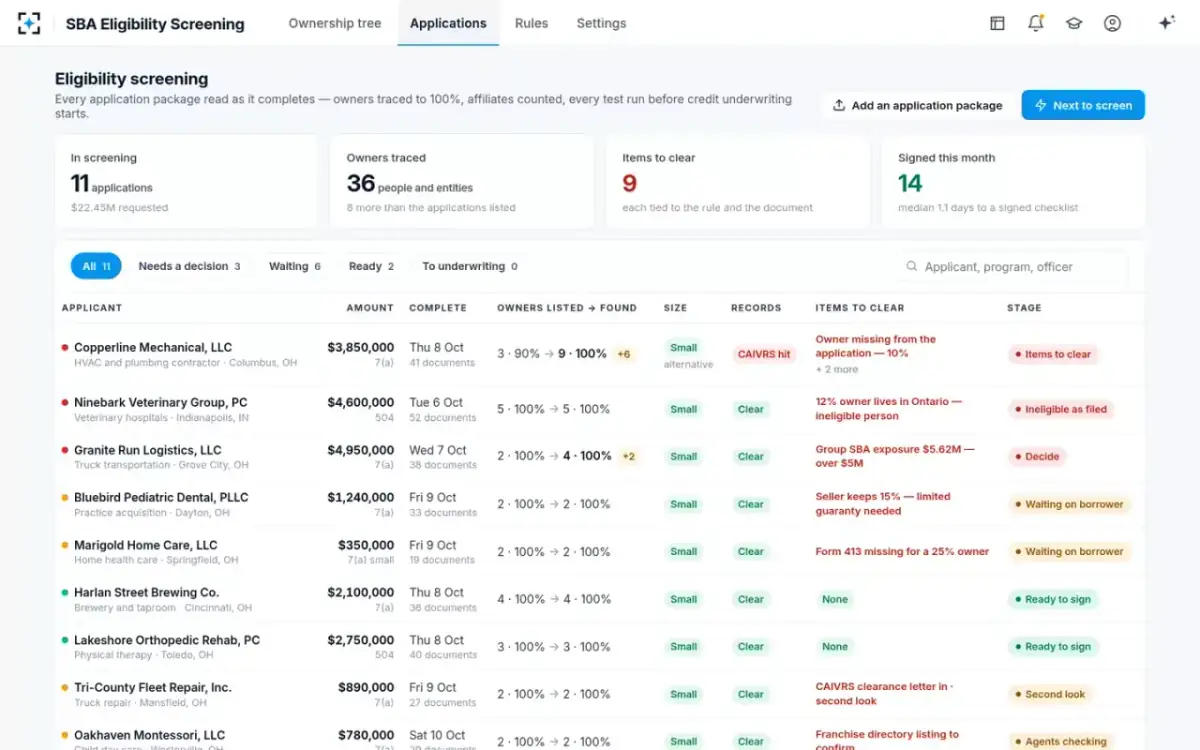1200x750 pixels.
Task: Click the graduation cap learning icon
Action: tap(1074, 23)
